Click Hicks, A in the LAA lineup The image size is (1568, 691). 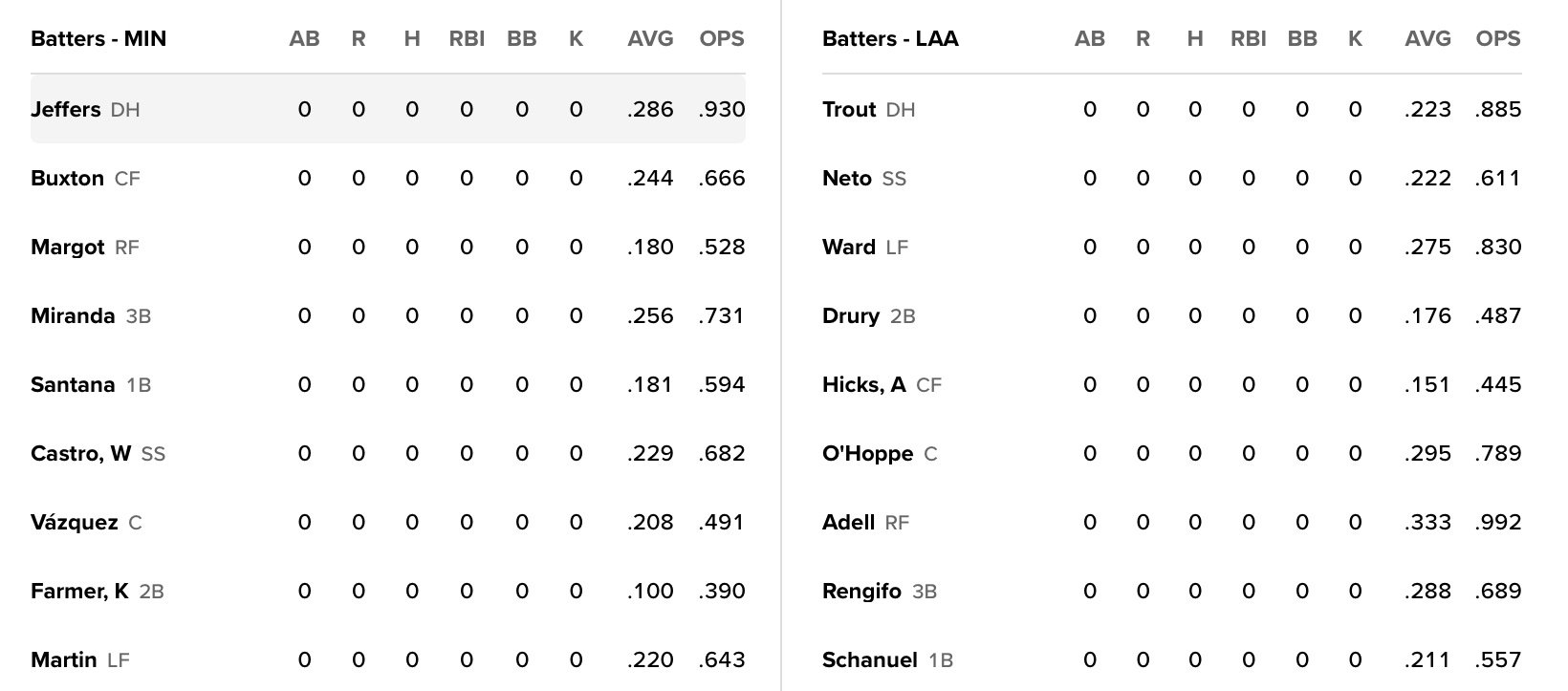click(863, 385)
